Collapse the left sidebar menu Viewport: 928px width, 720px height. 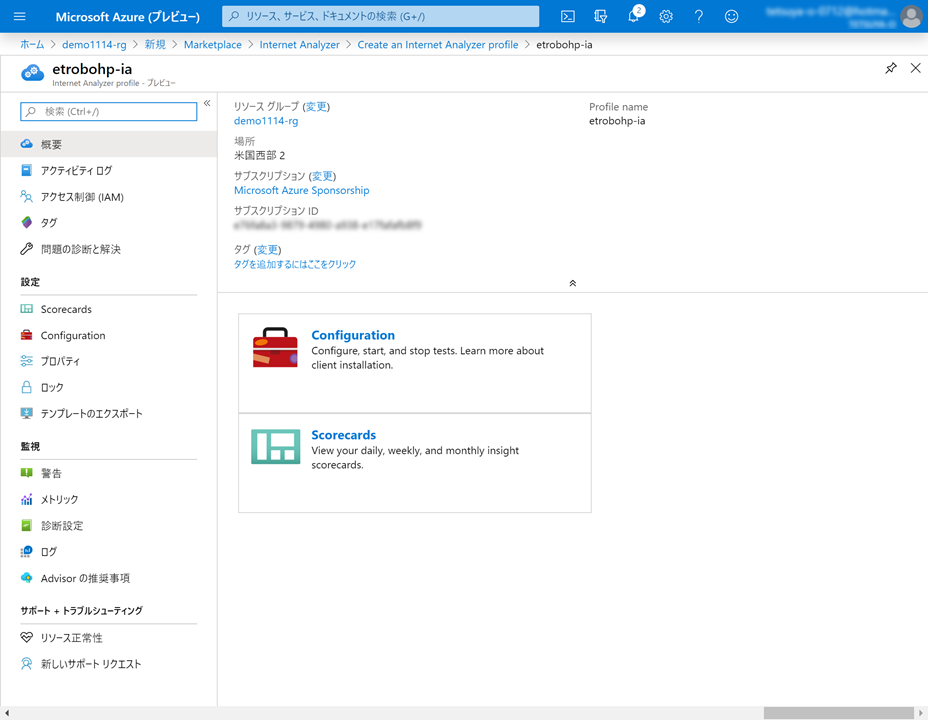pos(207,103)
